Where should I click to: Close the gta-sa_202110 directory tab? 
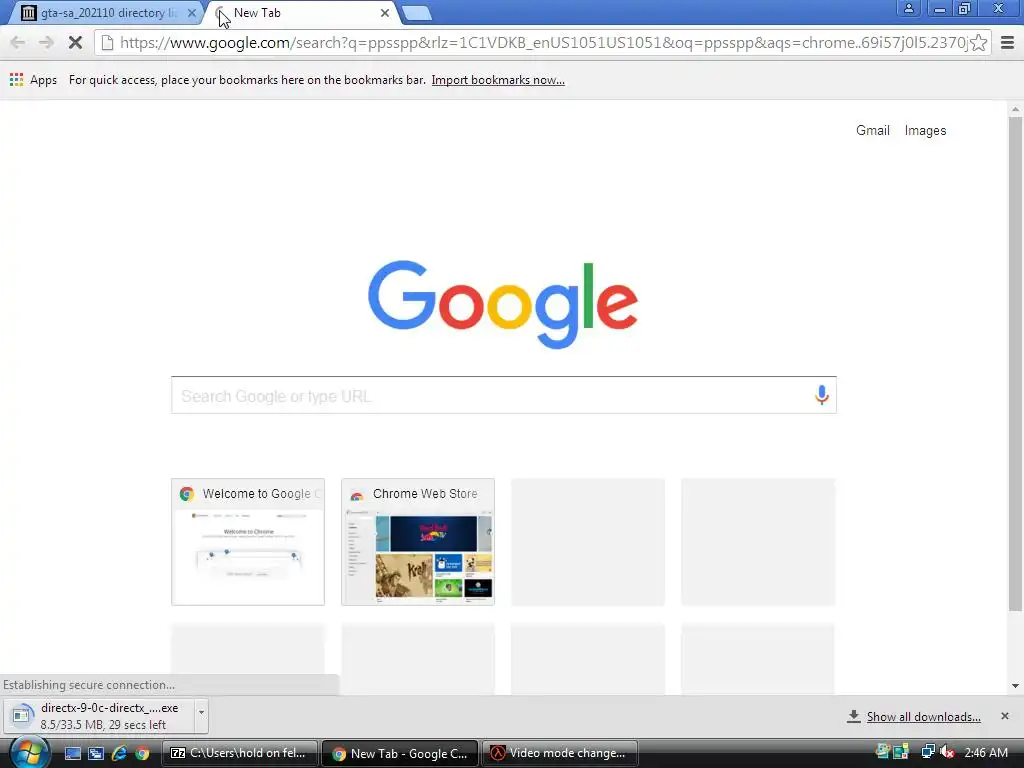click(191, 13)
